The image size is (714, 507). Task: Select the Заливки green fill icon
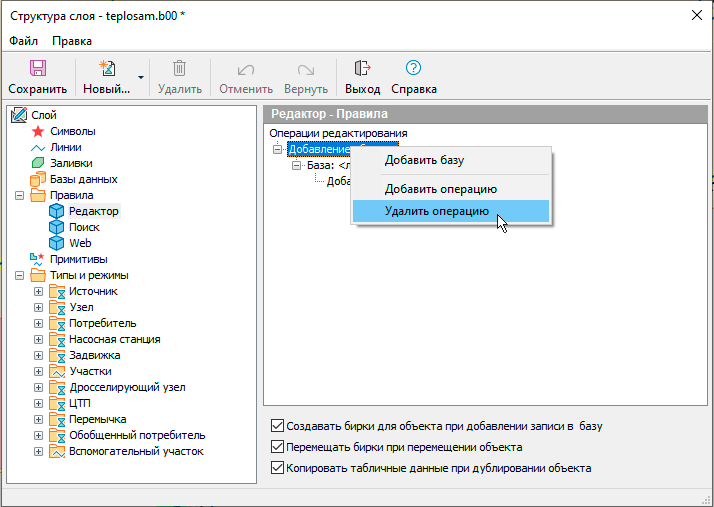tap(38, 163)
